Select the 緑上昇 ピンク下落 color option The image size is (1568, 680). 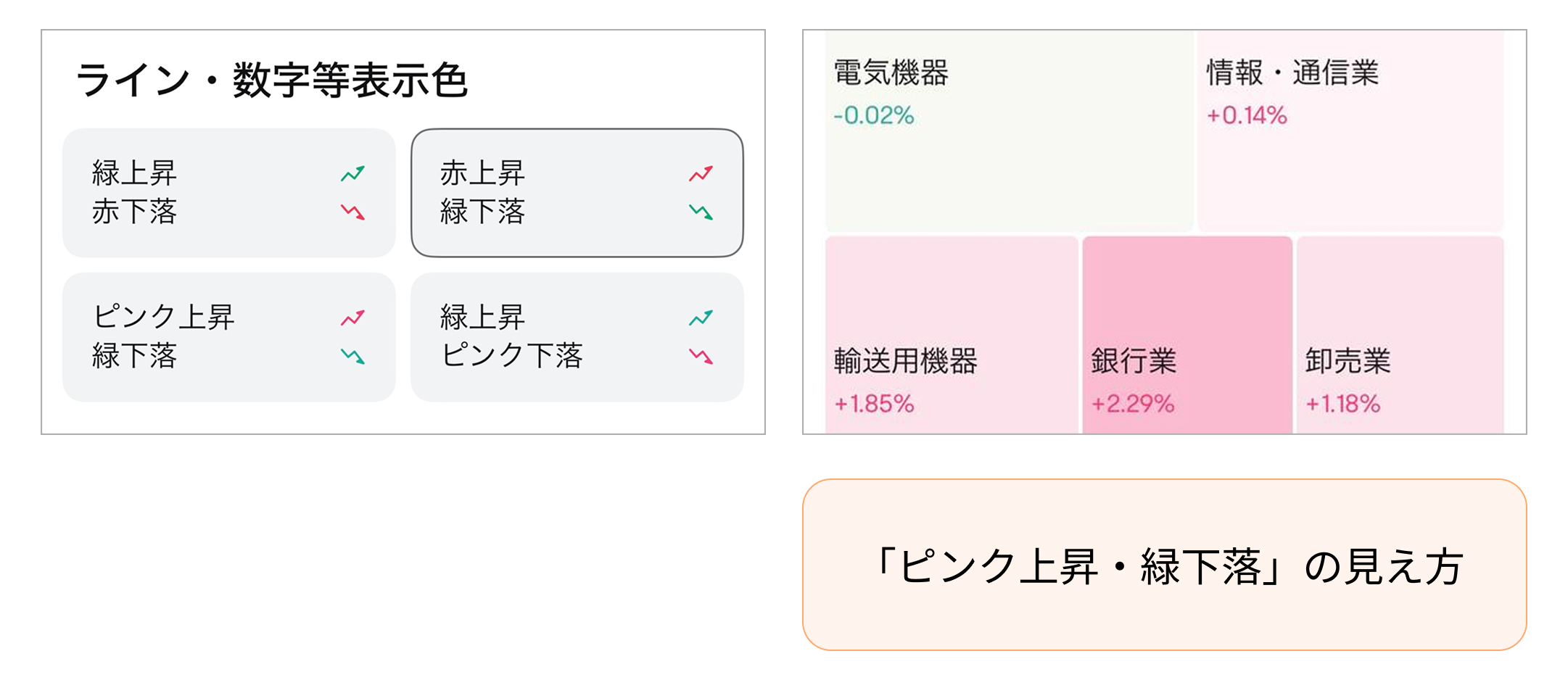pyautogui.click(x=577, y=337)
